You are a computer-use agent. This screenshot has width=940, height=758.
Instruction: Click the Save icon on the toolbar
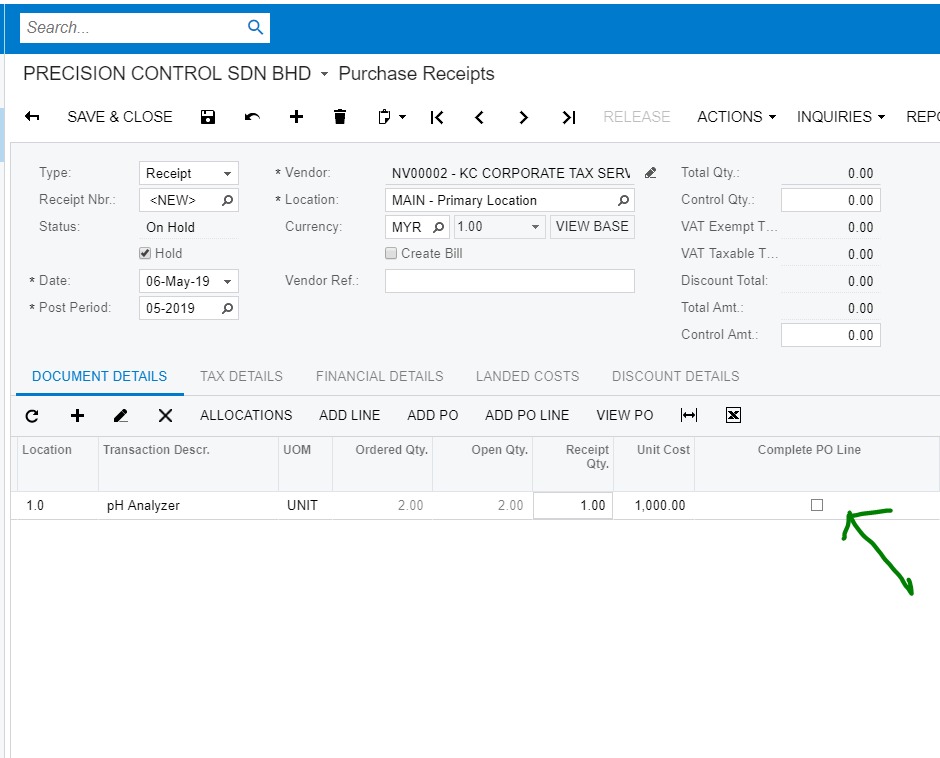pyautogui.click(x=208, y=117)
